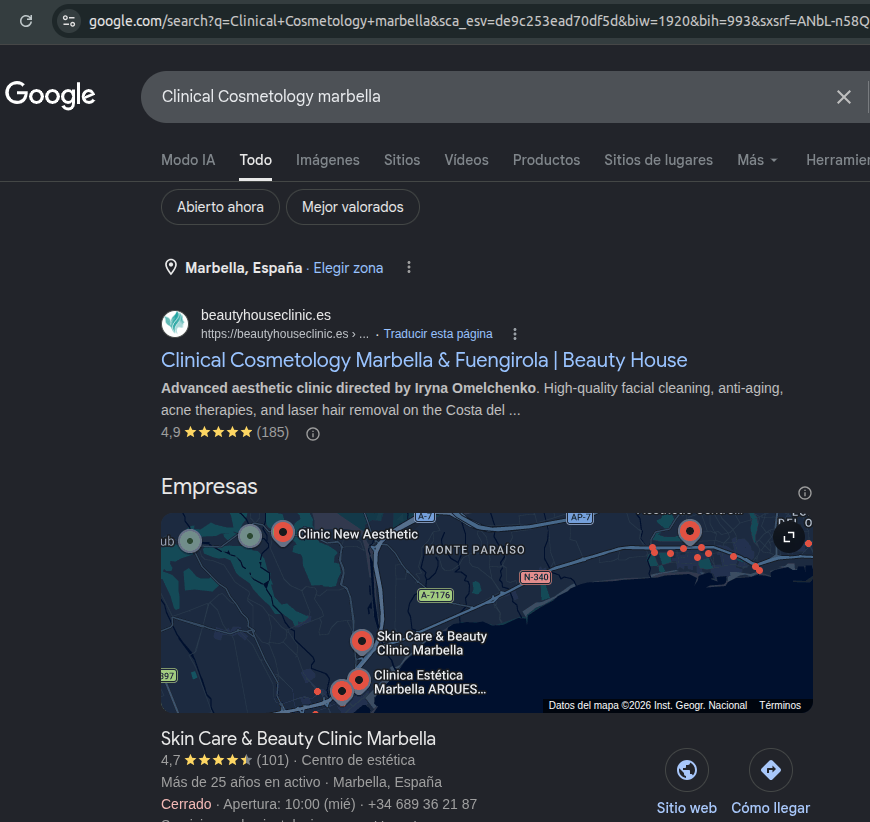Open the Herramientas option

pos(838,160)
